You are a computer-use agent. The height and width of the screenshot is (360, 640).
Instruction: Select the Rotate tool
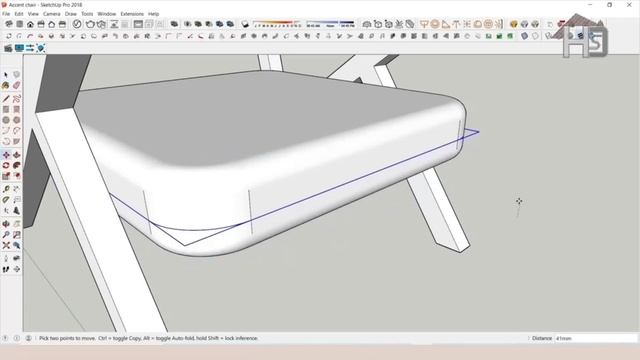pyautogui.click(x=6, y=166)
